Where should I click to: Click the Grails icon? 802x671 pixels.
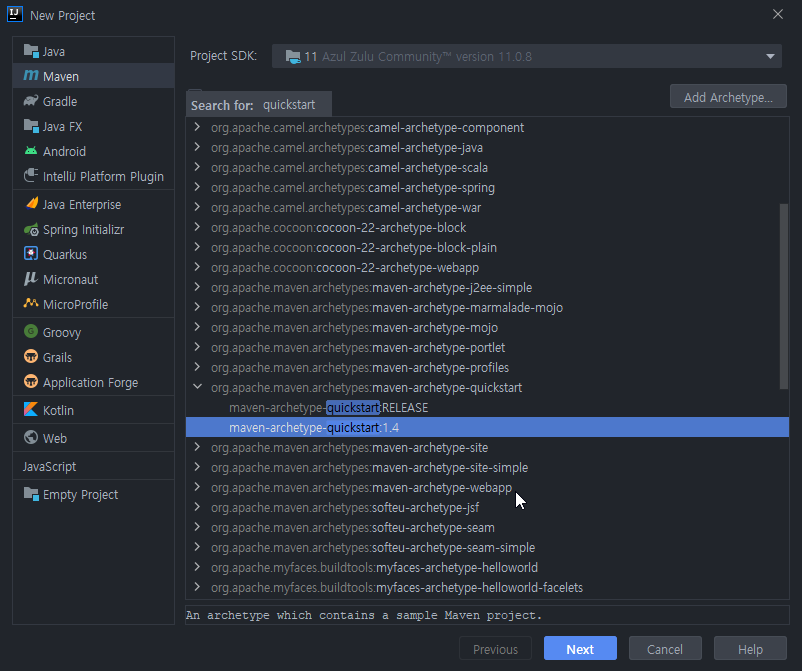[31, 356]
